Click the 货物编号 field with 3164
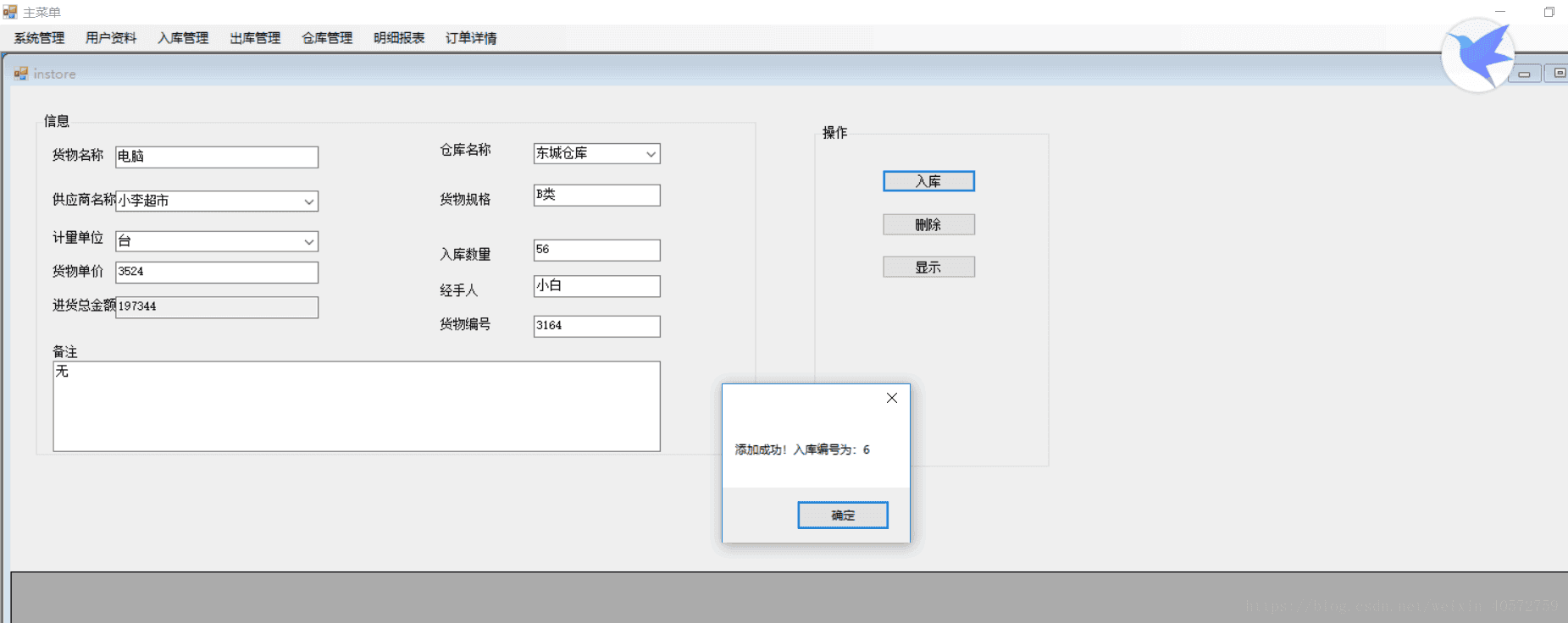 click(x=597, y=326)
